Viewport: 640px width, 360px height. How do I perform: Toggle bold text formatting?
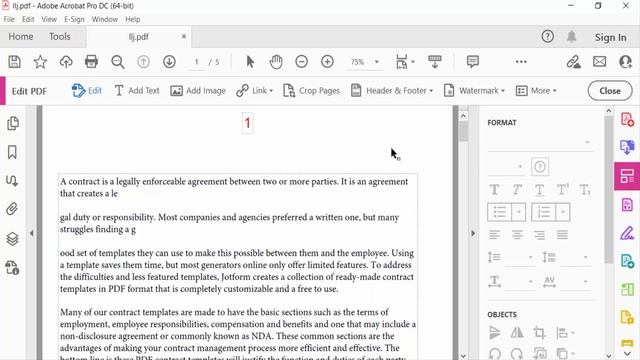494,190
